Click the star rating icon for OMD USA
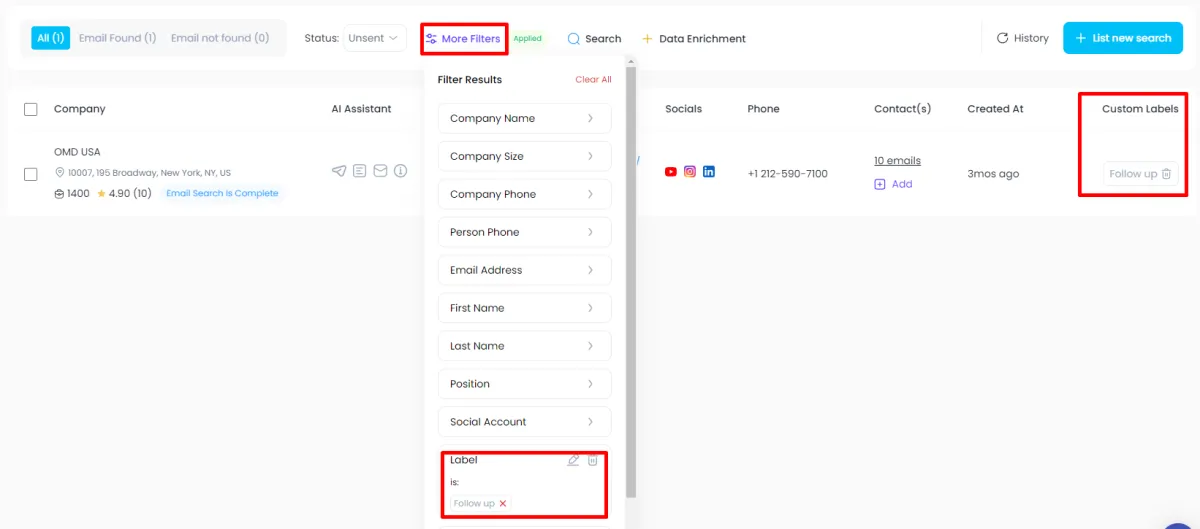Screen dimensions: 1200x529 101,193
